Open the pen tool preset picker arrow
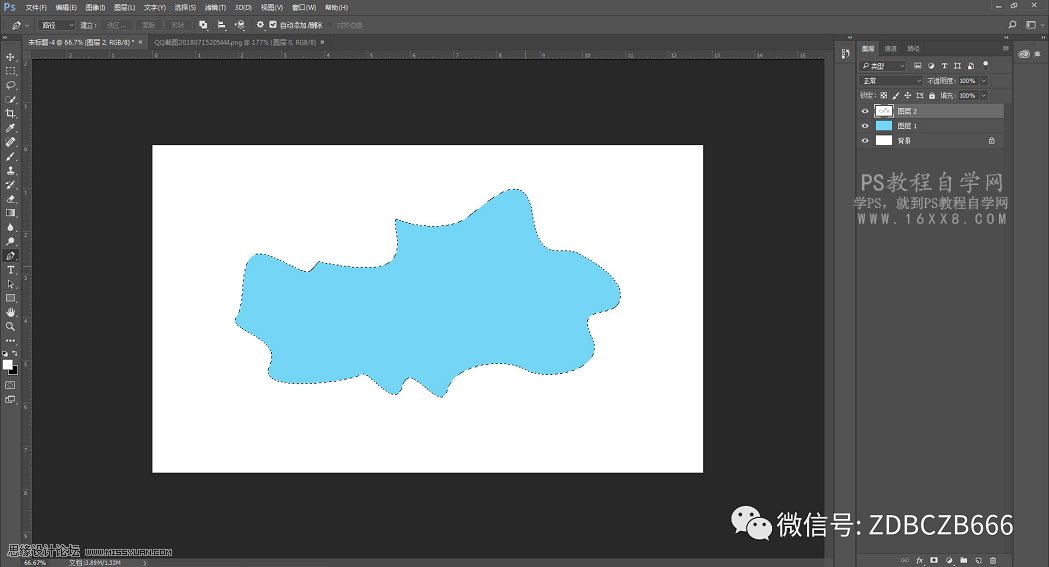Viewport: 1049px width, 567px height. 27,25
